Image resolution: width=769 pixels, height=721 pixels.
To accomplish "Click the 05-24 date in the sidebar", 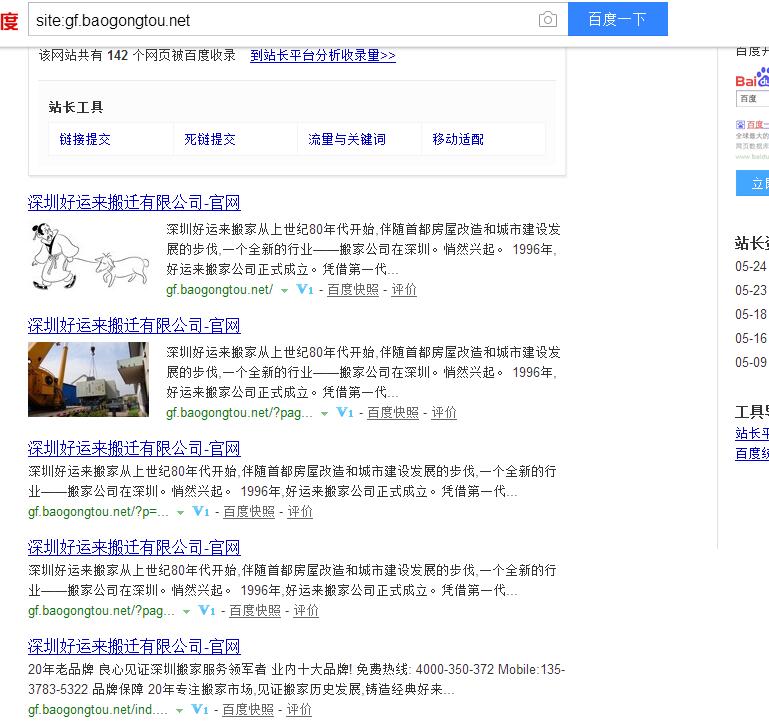I will [751, 266].
